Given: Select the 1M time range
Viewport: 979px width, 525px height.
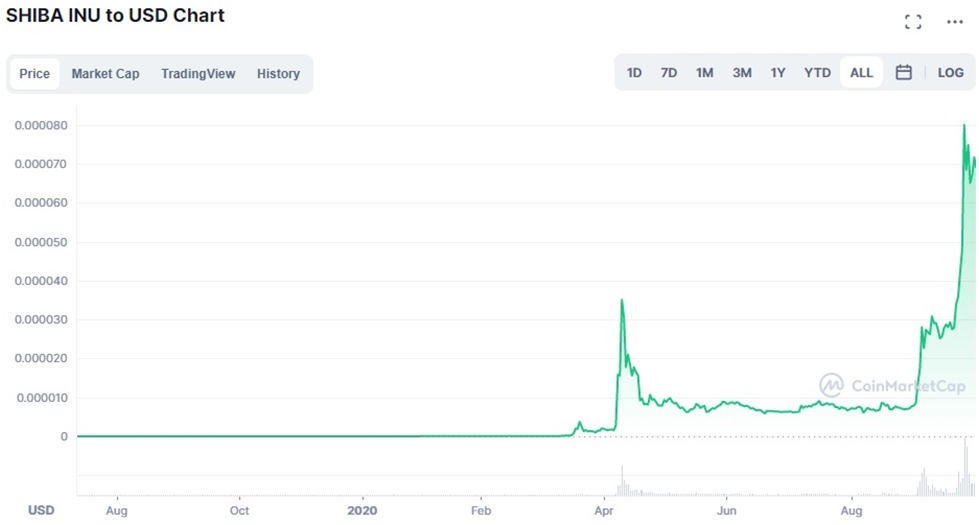Looking at the screenshot, I should [x=704, y=72].
